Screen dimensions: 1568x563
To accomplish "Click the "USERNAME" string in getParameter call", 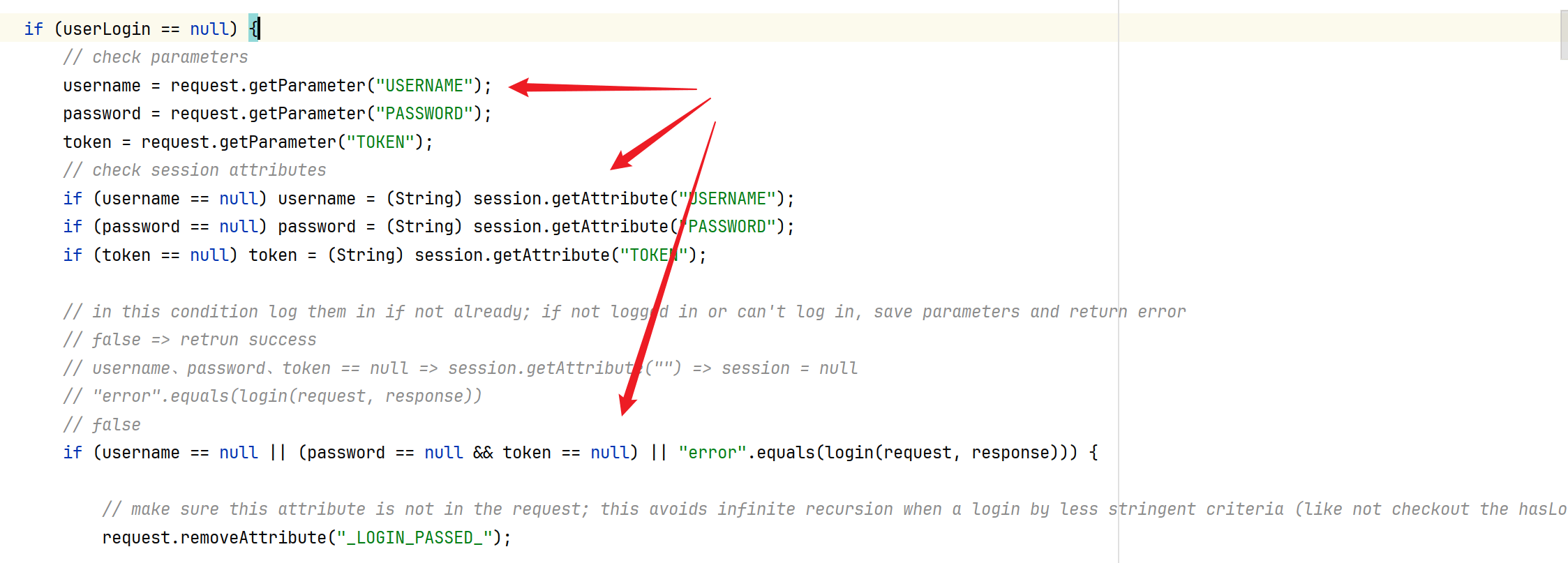I will pos(424,86).
